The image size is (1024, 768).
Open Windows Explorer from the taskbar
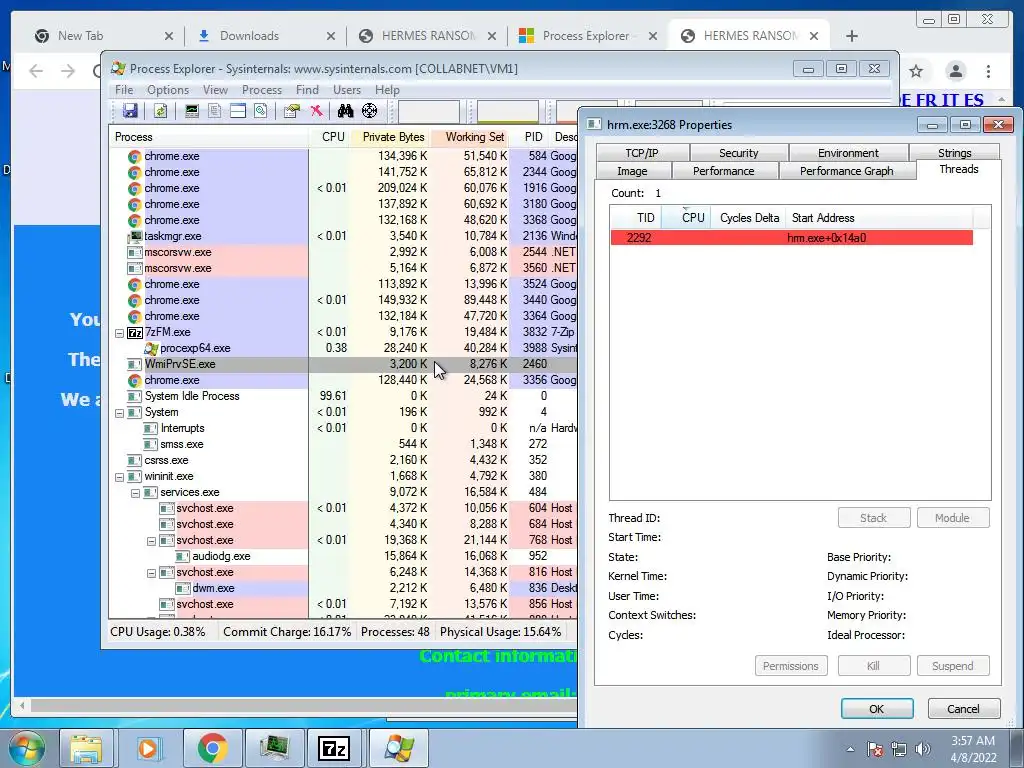click(86, 748)
